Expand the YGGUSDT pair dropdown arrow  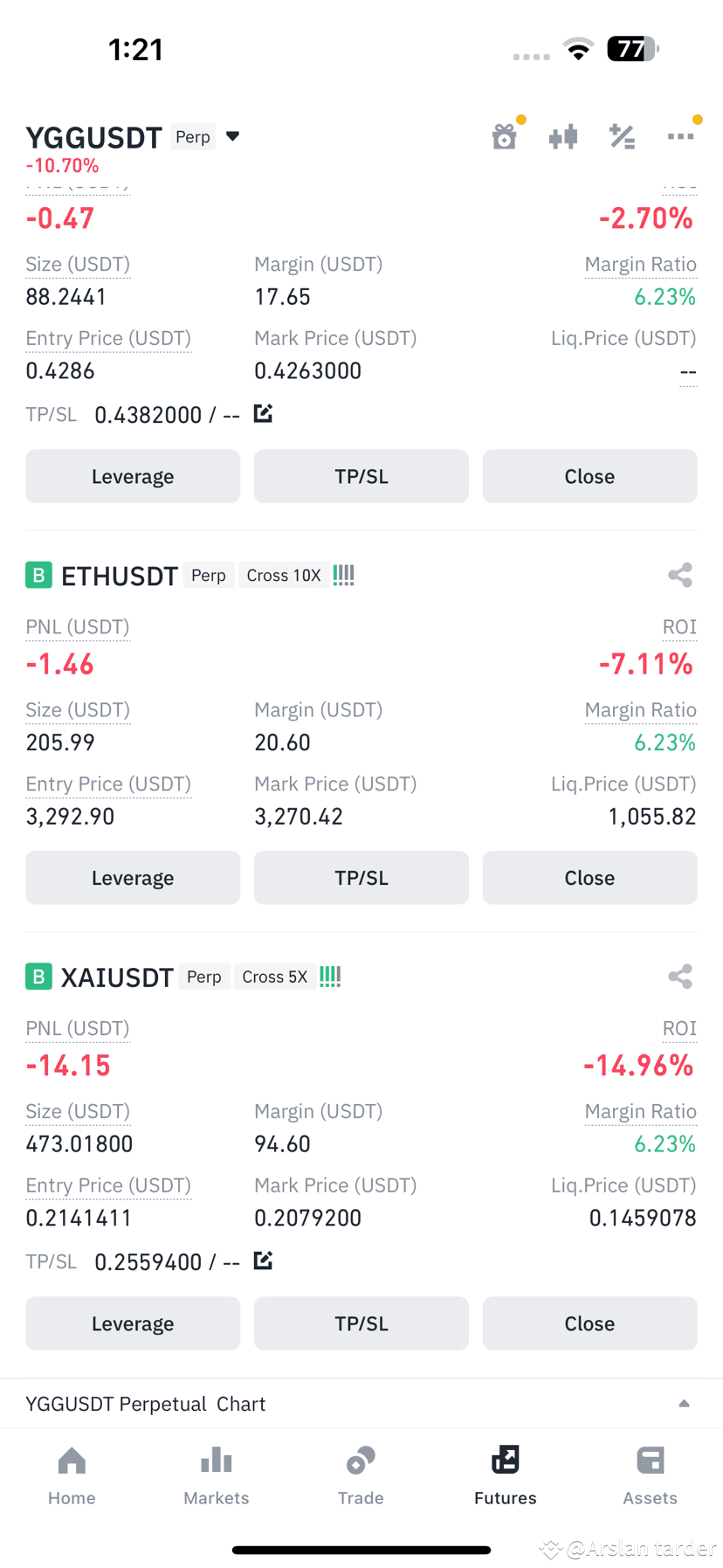click(x=233, y=136)
